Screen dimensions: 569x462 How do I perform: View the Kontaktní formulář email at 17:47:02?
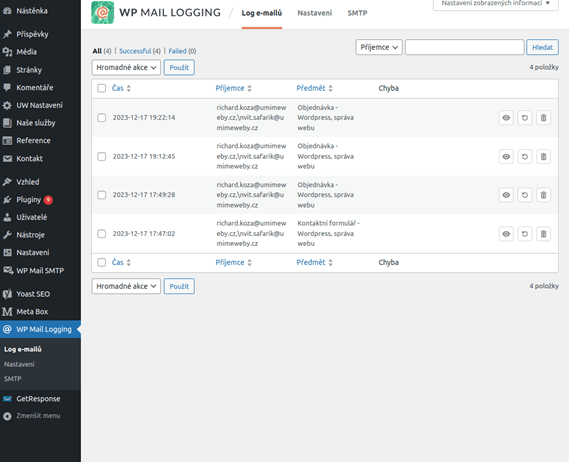click(x=506, y=234)
